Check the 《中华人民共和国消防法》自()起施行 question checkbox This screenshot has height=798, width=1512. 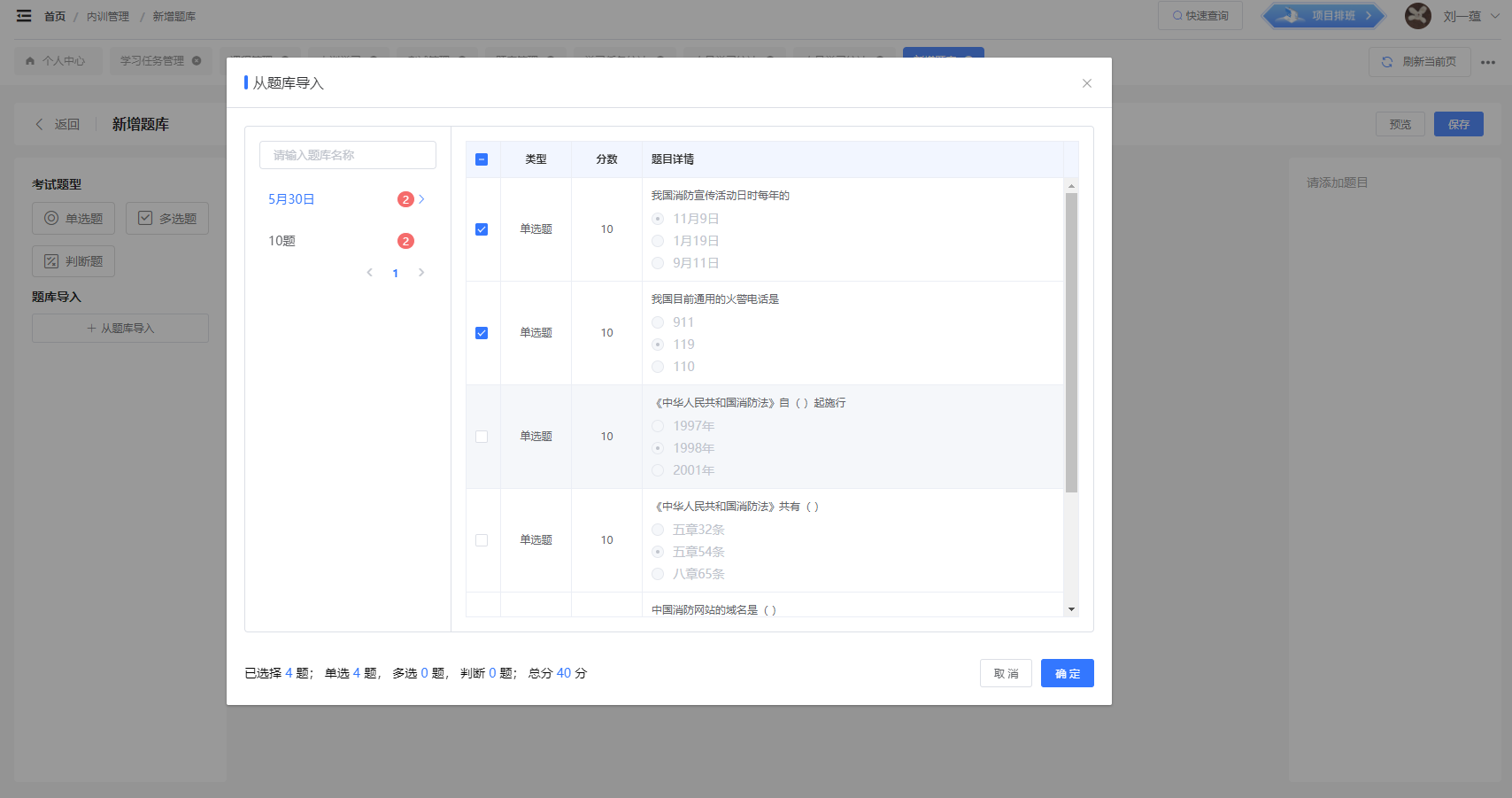(x=482, y=437)
